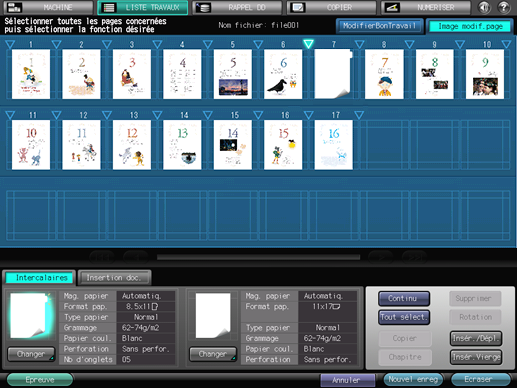Open the RAPPEL DD tab
This screenshot has width=517, height=388.
pos(237,7)
